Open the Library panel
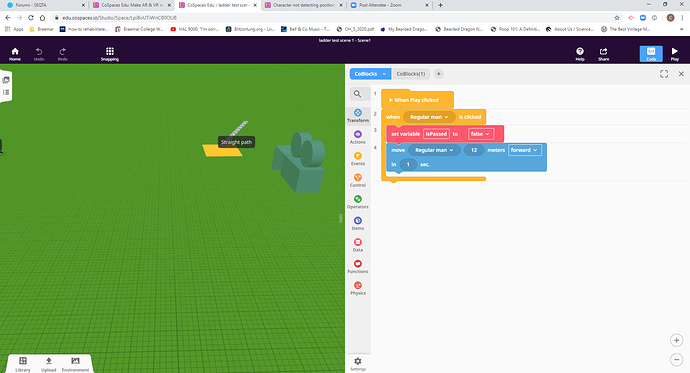 (23, 364)
